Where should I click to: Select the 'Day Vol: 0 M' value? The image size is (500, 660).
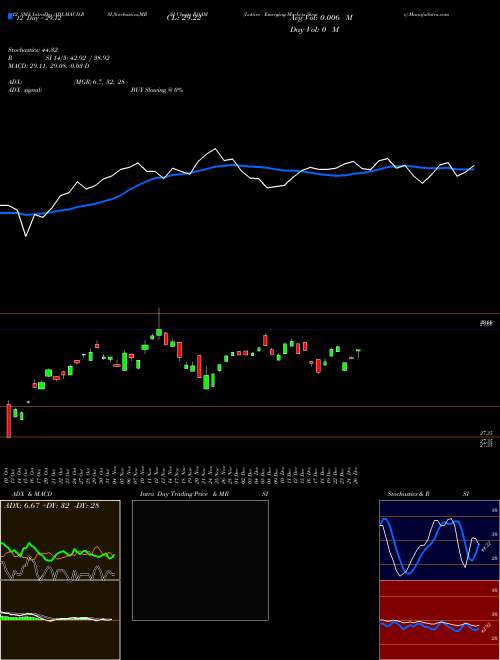314,30
